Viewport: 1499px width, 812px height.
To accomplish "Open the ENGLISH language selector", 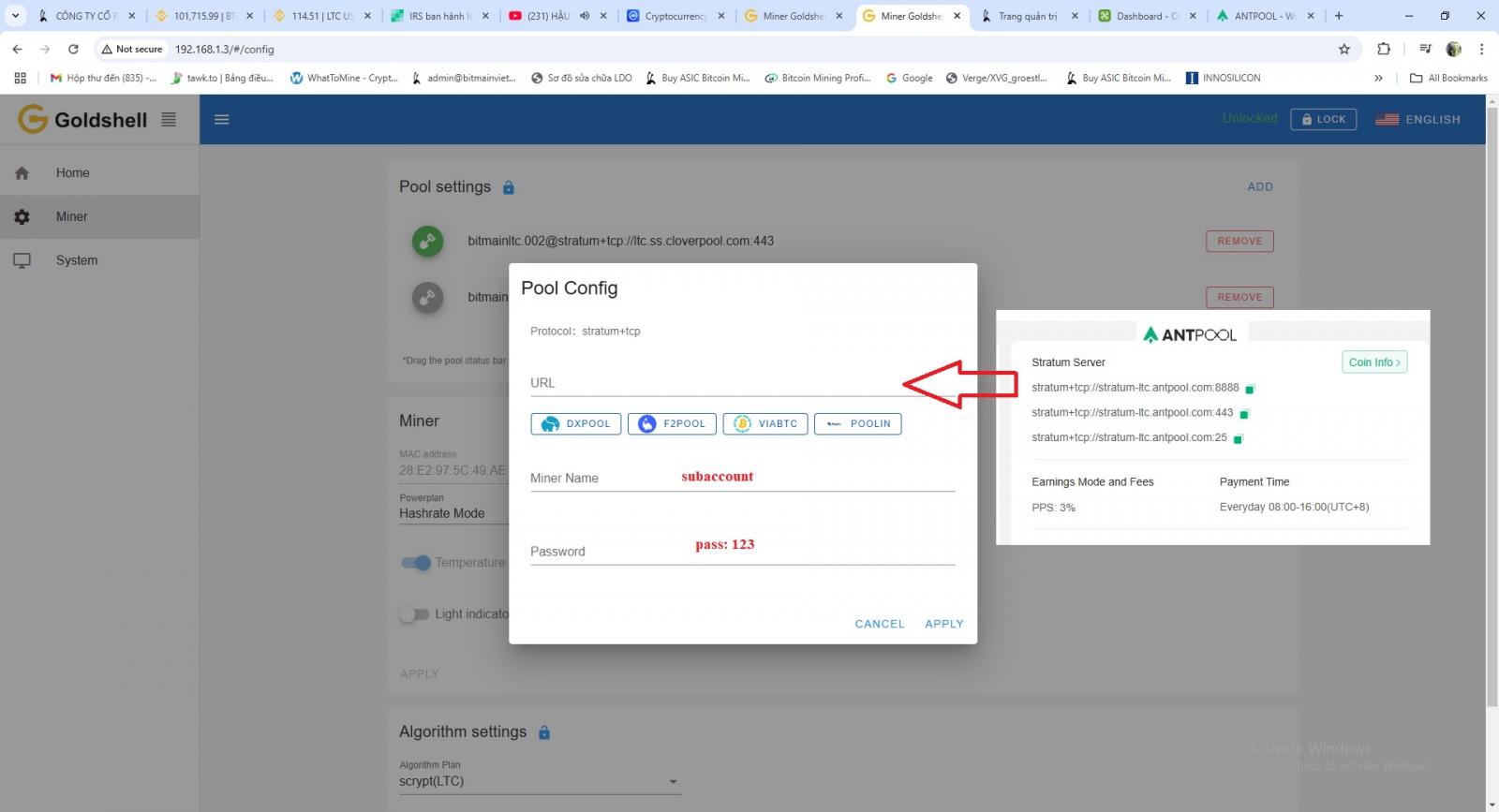I will 1417,120.
